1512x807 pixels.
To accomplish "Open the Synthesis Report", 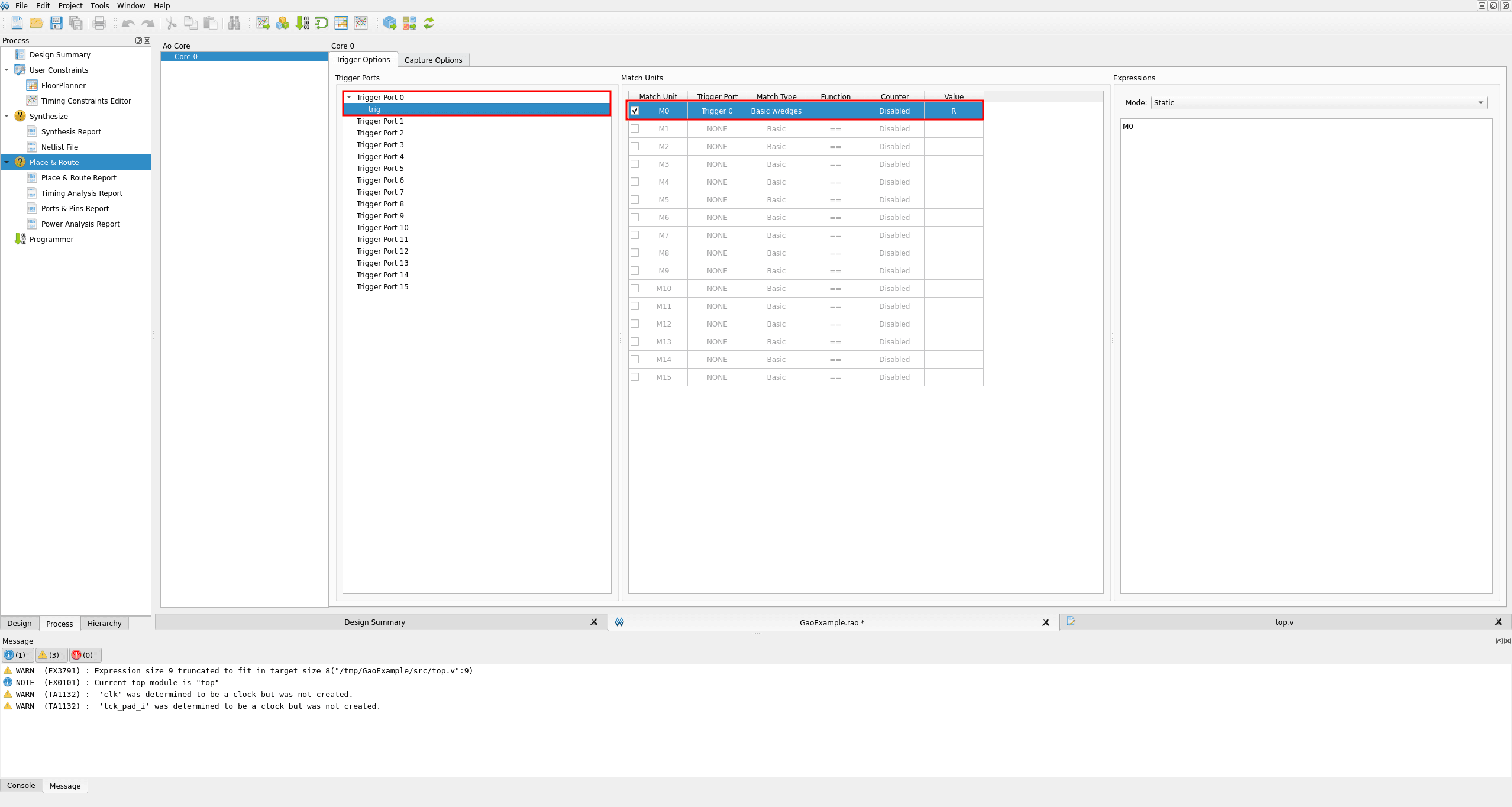I will (x=71, y=131).
